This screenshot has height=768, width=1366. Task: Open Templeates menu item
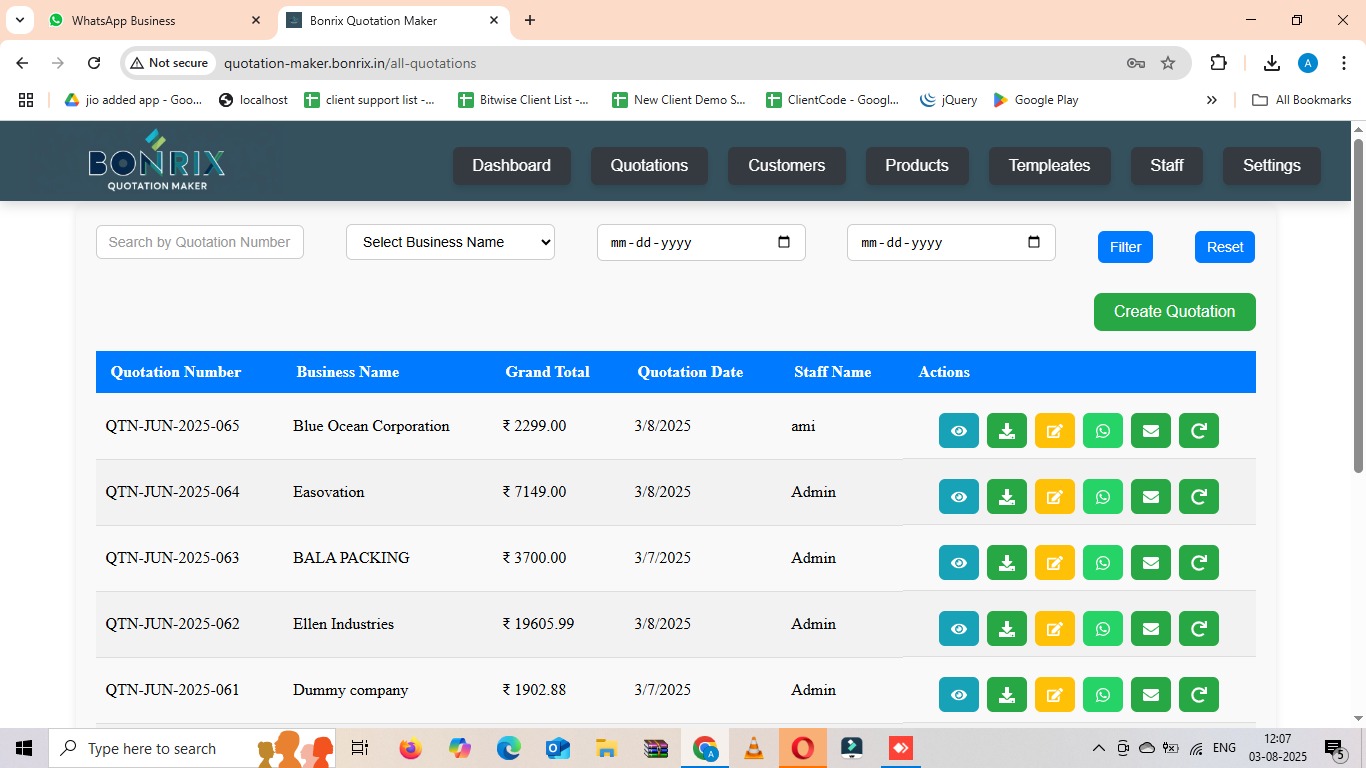(x=1050, y=166)
